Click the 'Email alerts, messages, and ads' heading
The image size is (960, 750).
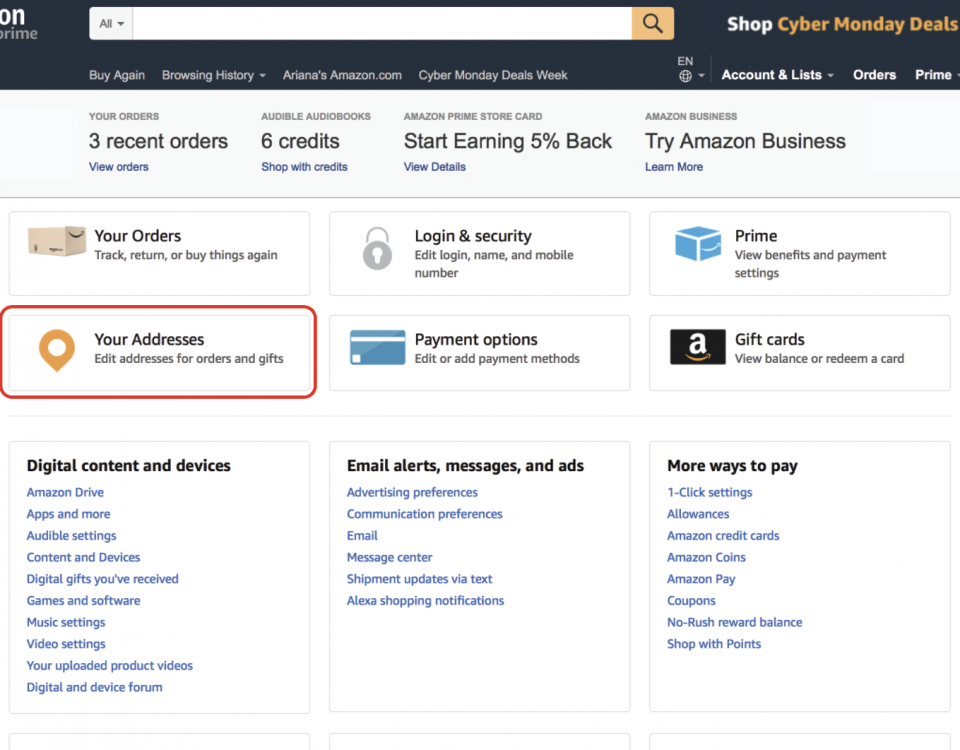(x=465, y=465)
